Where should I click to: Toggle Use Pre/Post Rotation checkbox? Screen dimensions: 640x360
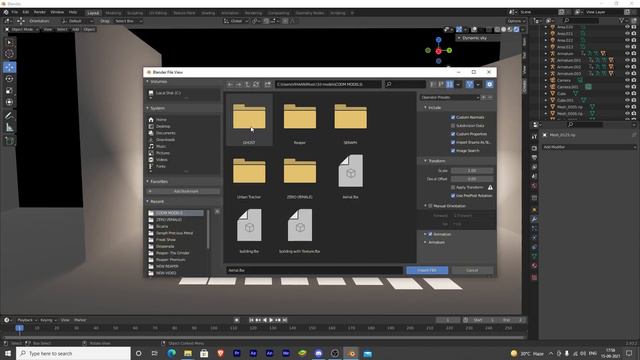pos(453,196)
